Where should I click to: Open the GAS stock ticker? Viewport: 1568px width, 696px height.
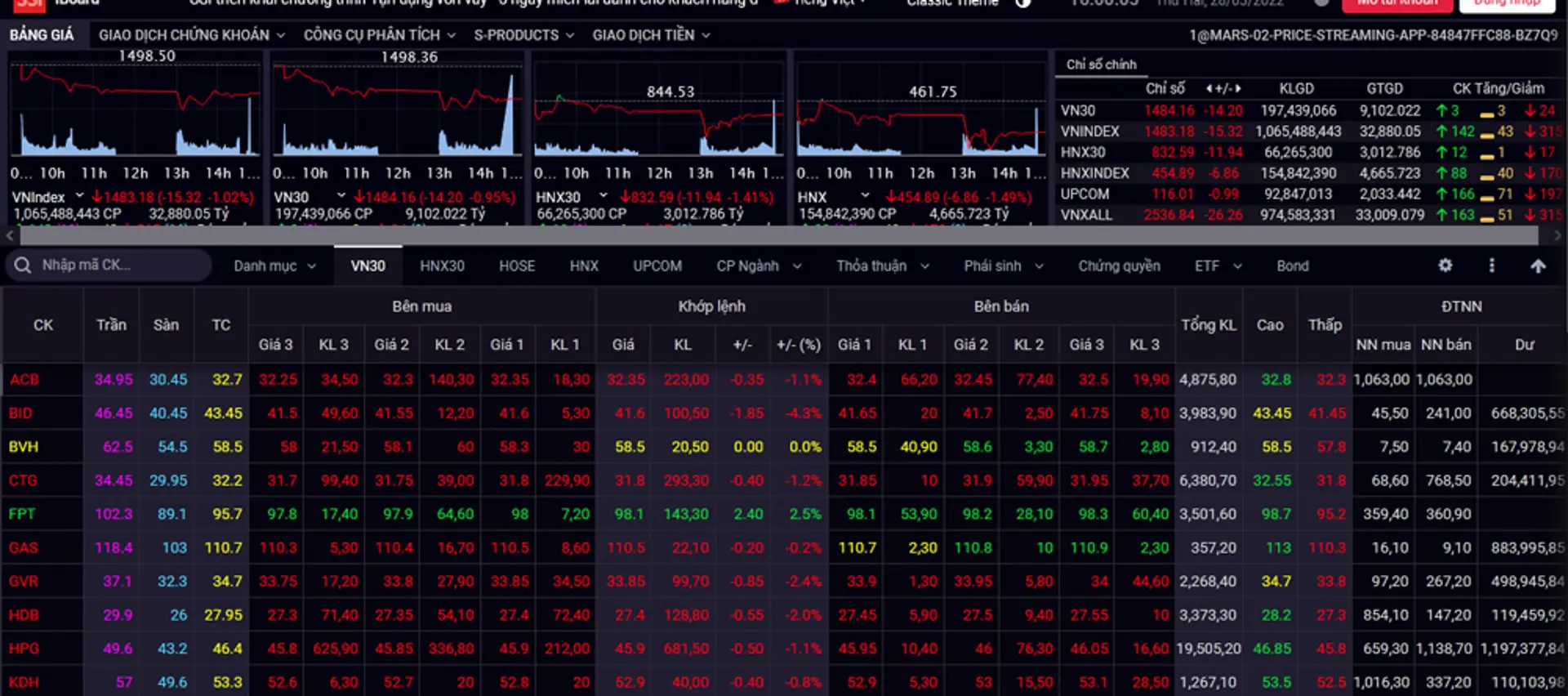[x=24, y=547]
